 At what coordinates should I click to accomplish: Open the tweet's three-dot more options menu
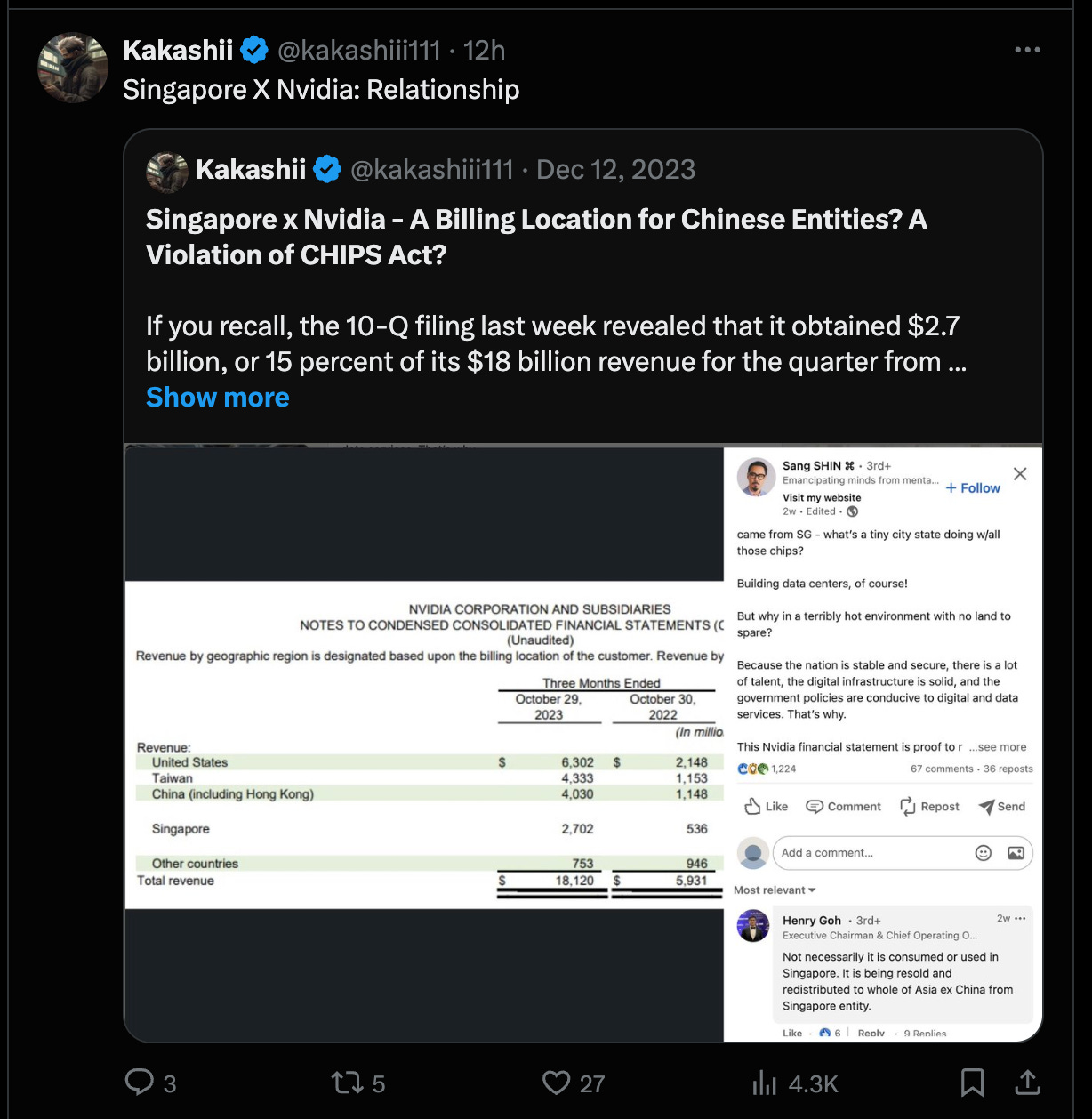(x=1027, y=50)
